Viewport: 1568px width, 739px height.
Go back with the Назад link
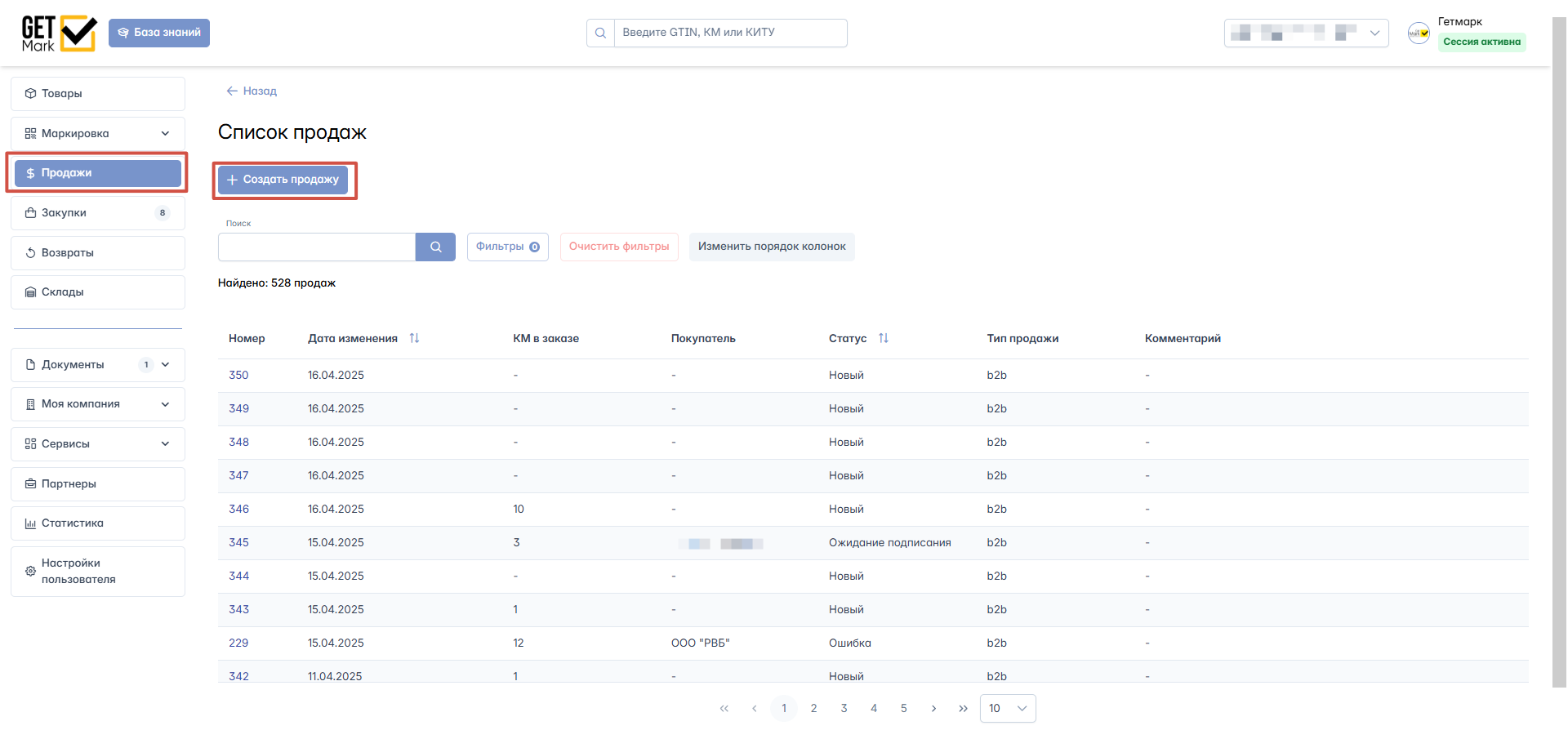click(x=252, y=91)
